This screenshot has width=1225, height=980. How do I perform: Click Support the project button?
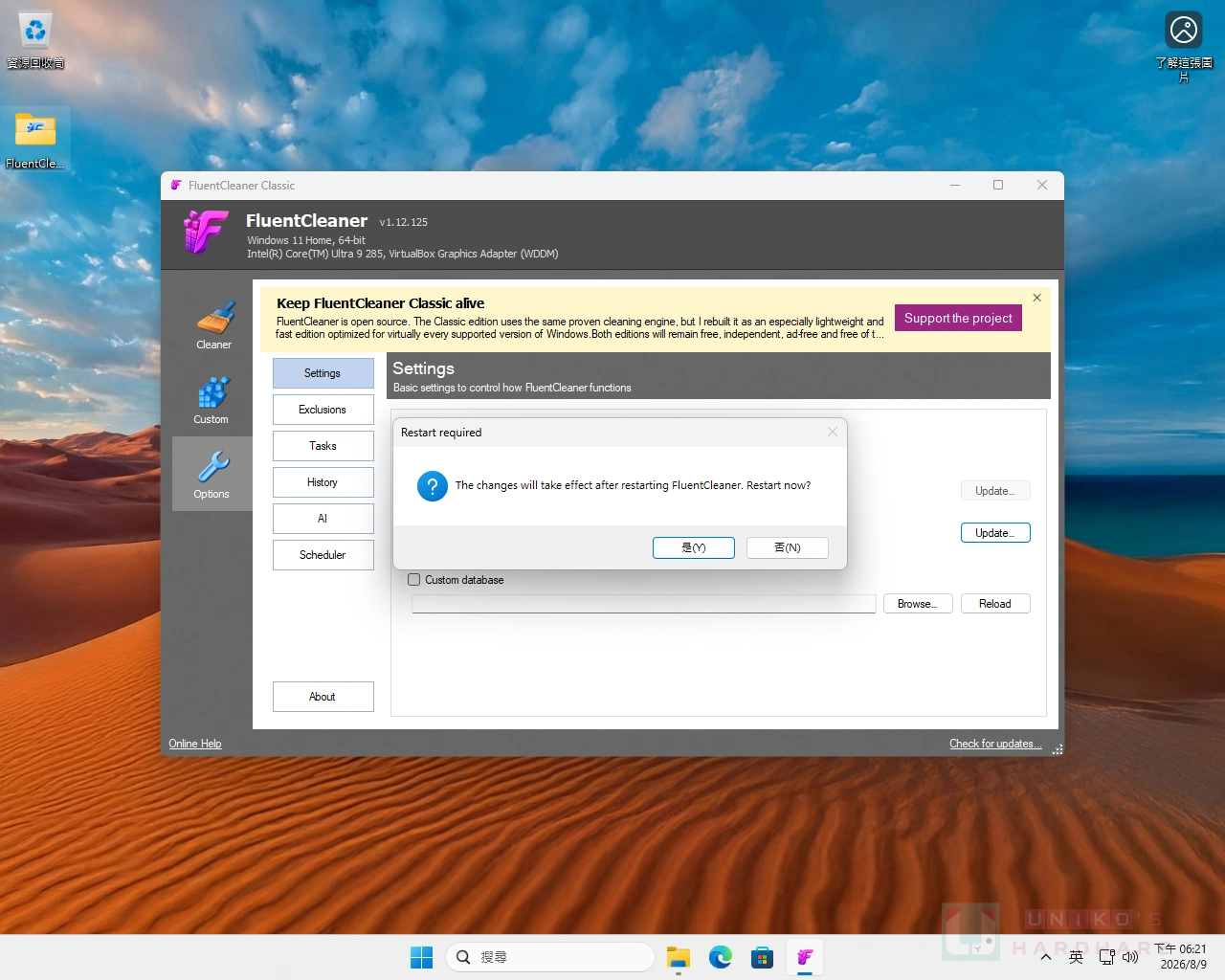[x=958, y=319]
